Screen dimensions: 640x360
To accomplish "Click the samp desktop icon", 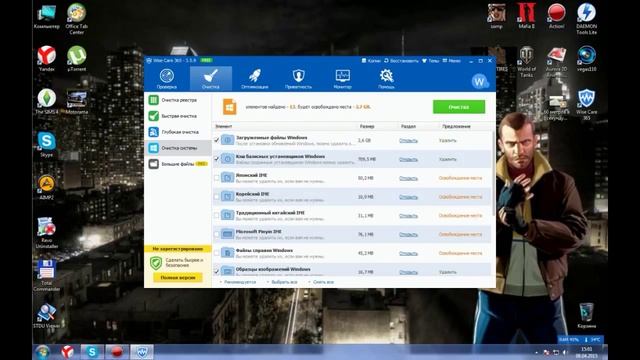I will pos(497,16).
